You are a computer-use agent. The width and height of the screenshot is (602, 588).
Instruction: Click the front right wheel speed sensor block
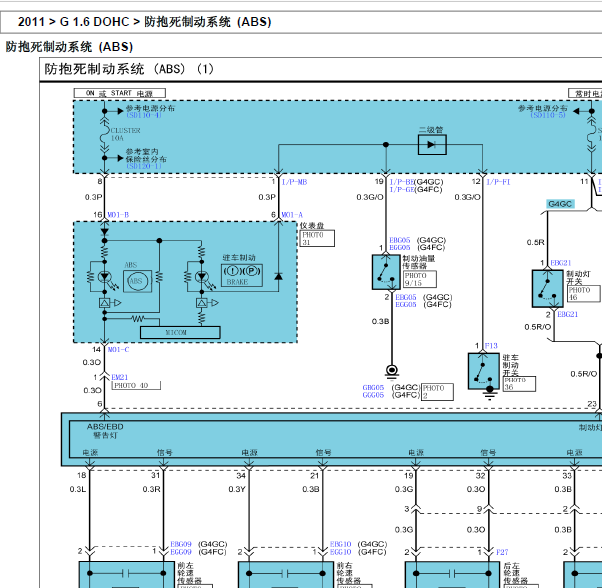point(286,575)
